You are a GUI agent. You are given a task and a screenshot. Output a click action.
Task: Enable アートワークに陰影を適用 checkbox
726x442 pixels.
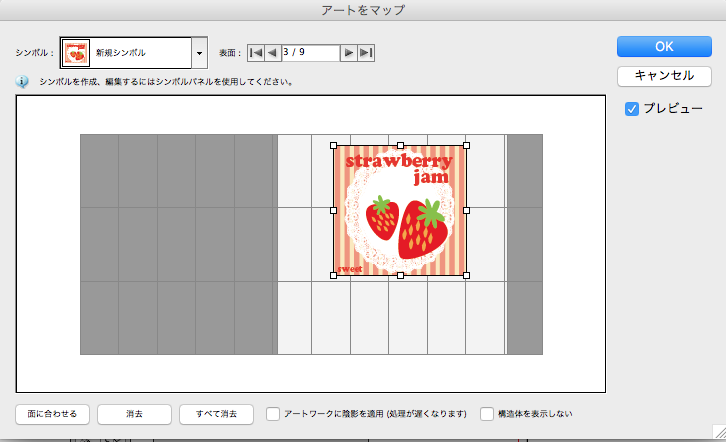(x=273, y=414)
